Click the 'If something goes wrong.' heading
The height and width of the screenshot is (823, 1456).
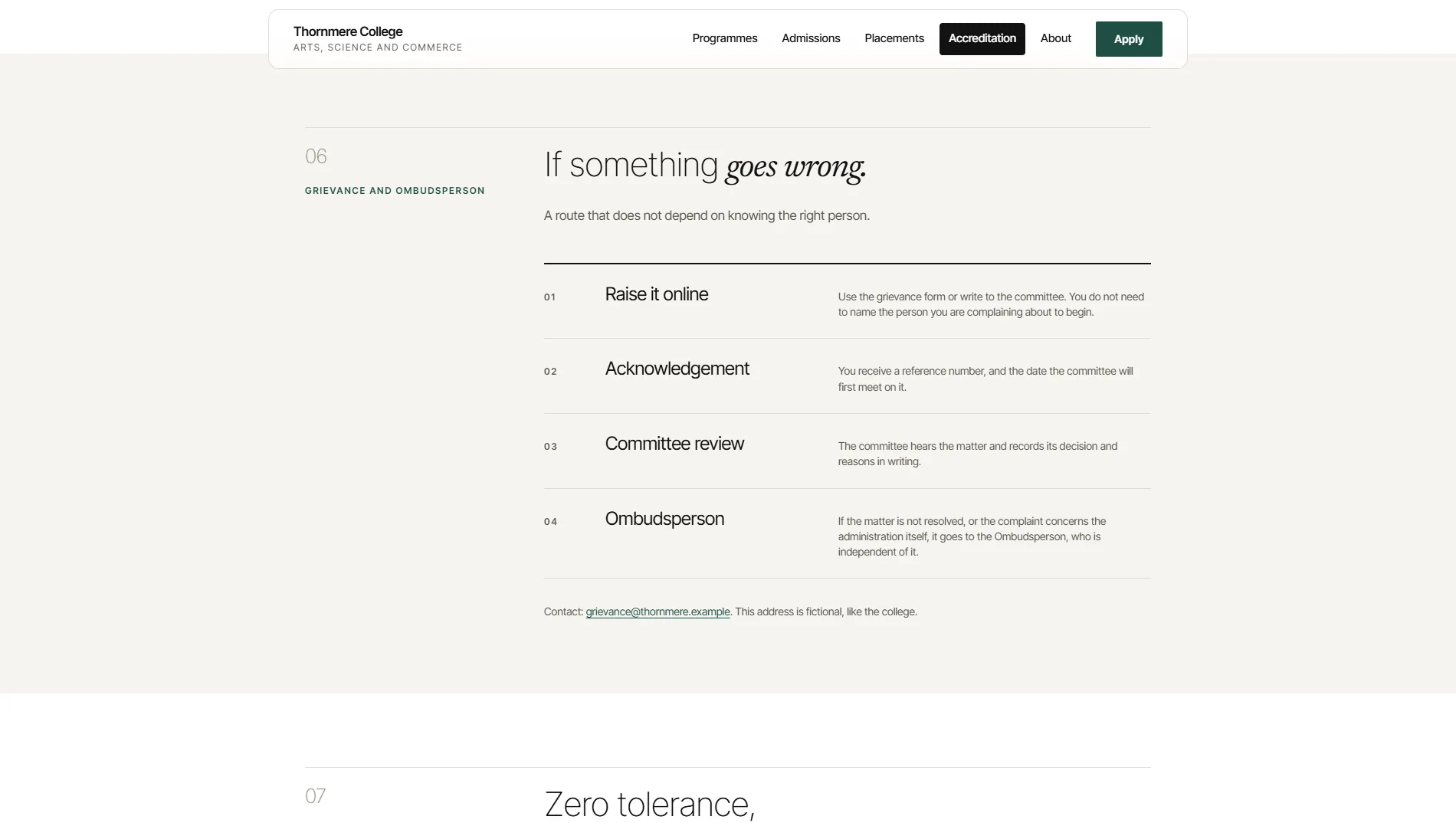tap(705, 166)
